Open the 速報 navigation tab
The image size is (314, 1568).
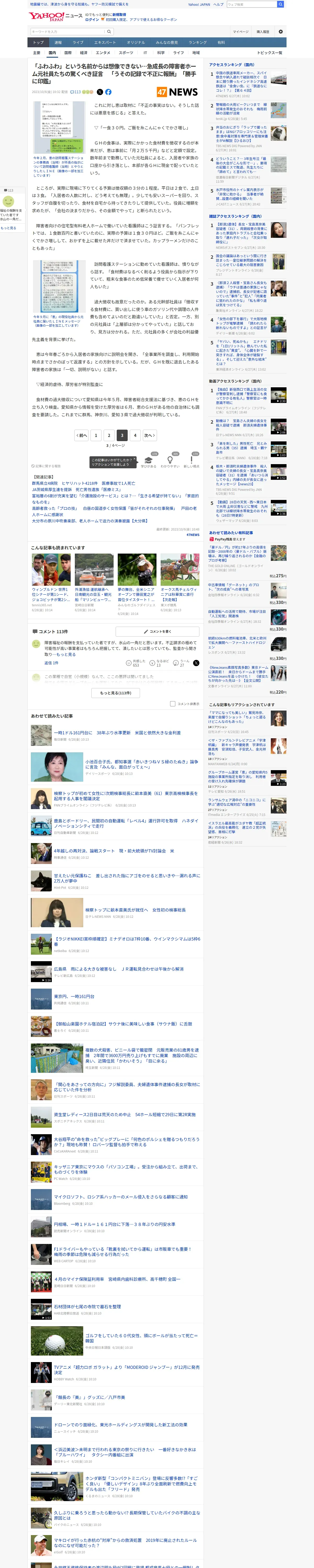tap(58, 43)
